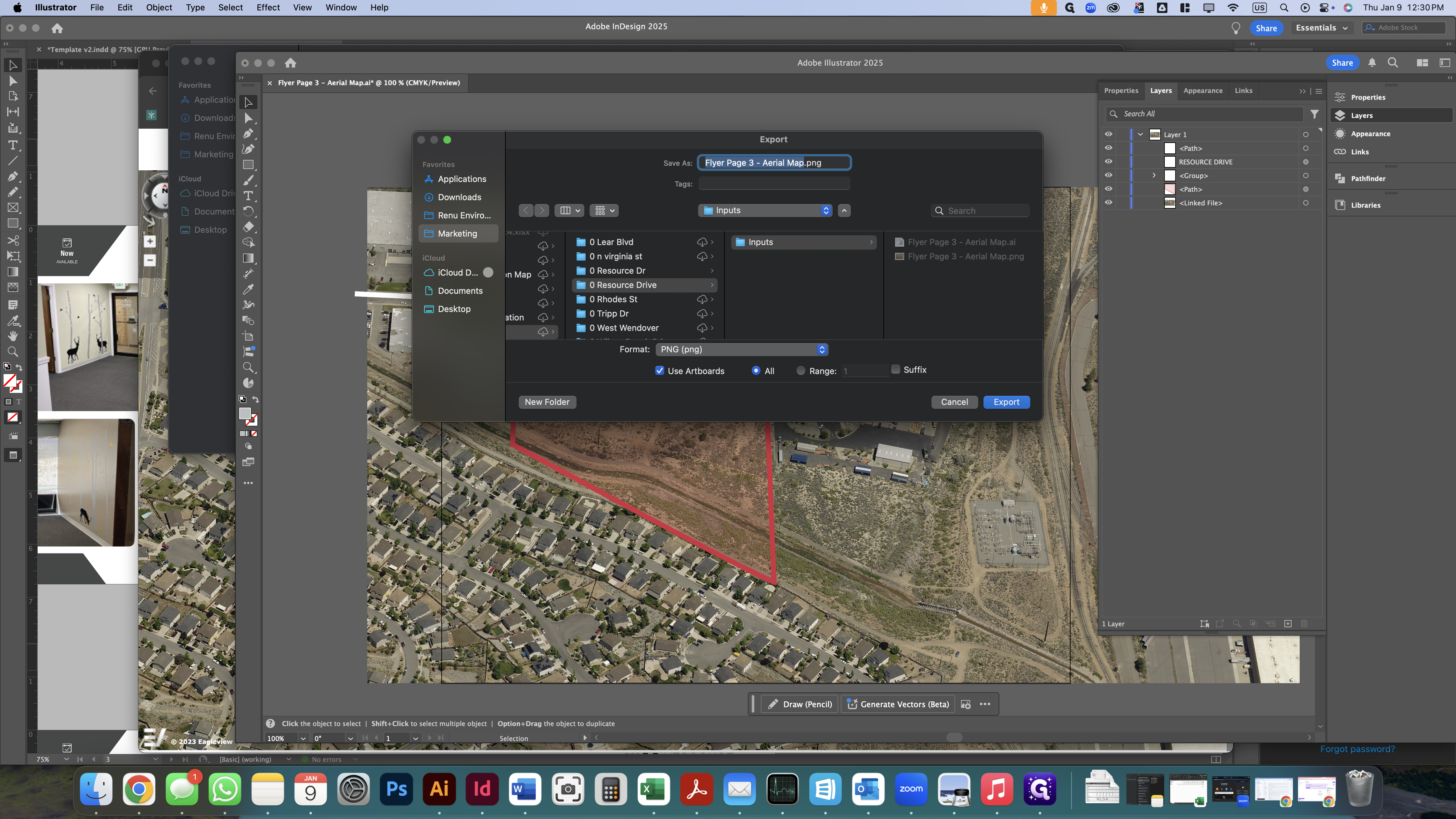Click the New Folder button

[x=547, y=402]
